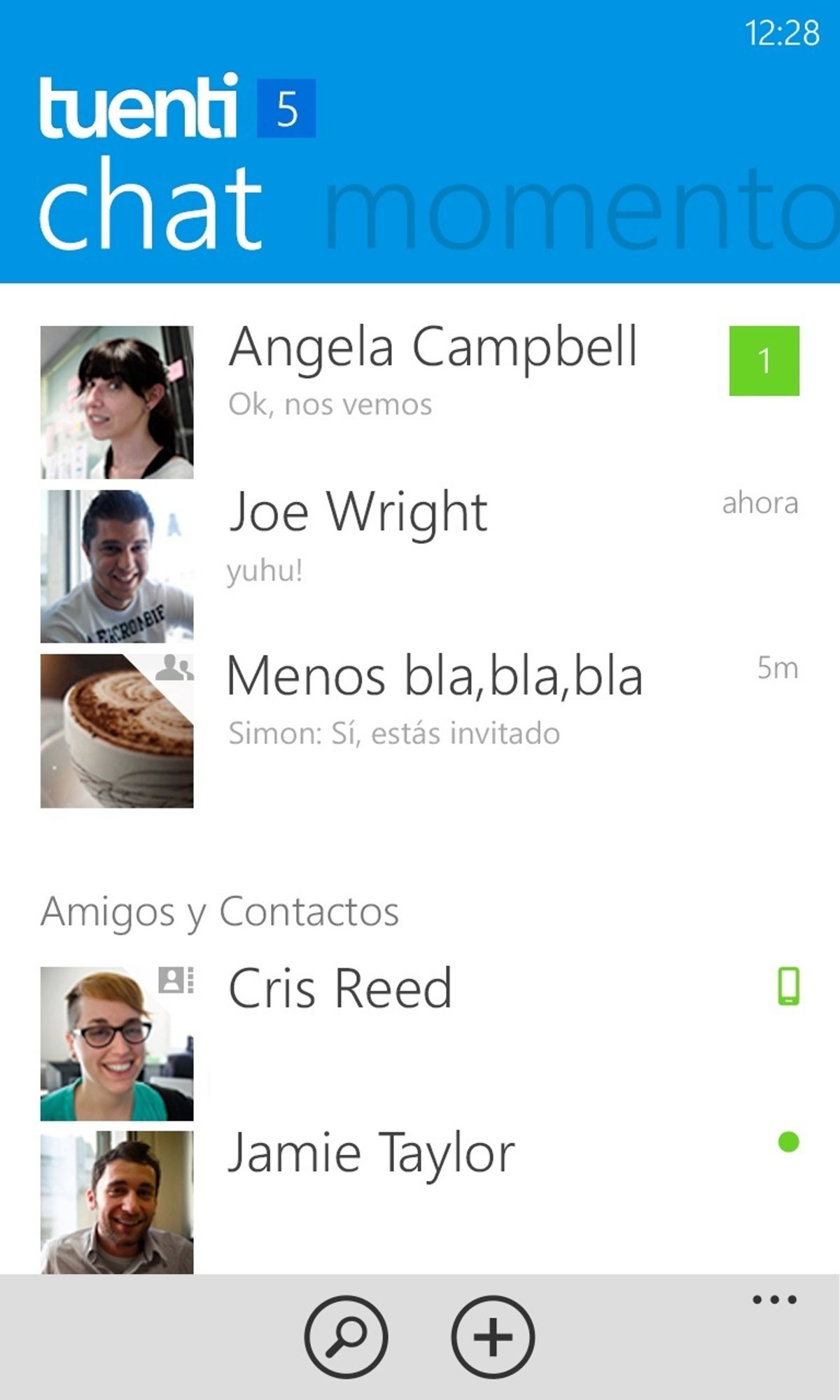840x1400 pixels.
Task: Tap Angela Campbell's green unread badge
Action: pos(764,361)
